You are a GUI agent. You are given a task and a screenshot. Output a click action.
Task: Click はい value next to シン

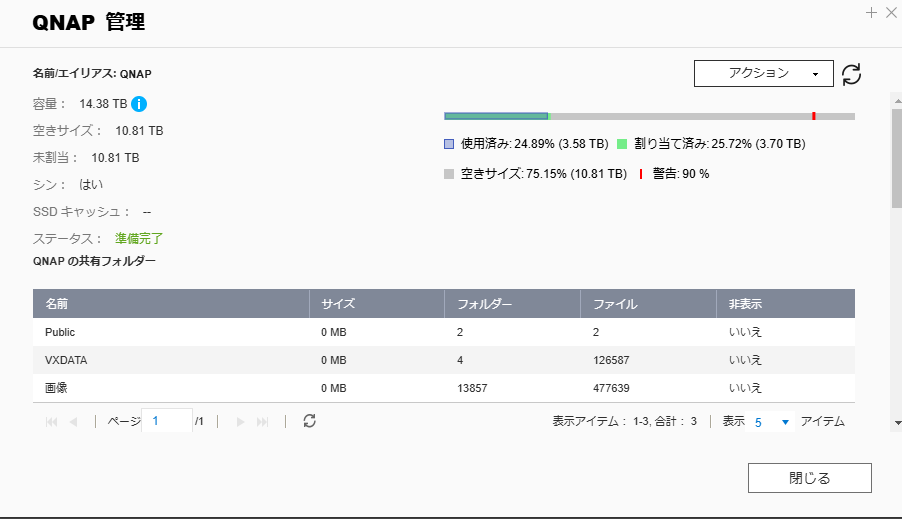pos(91,185)
